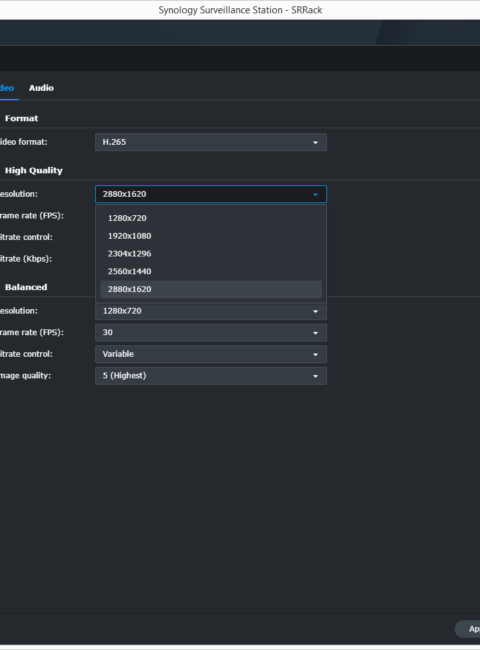
Task: Select 1280x720 in the resolution list
Action: (x=211, y=218)
